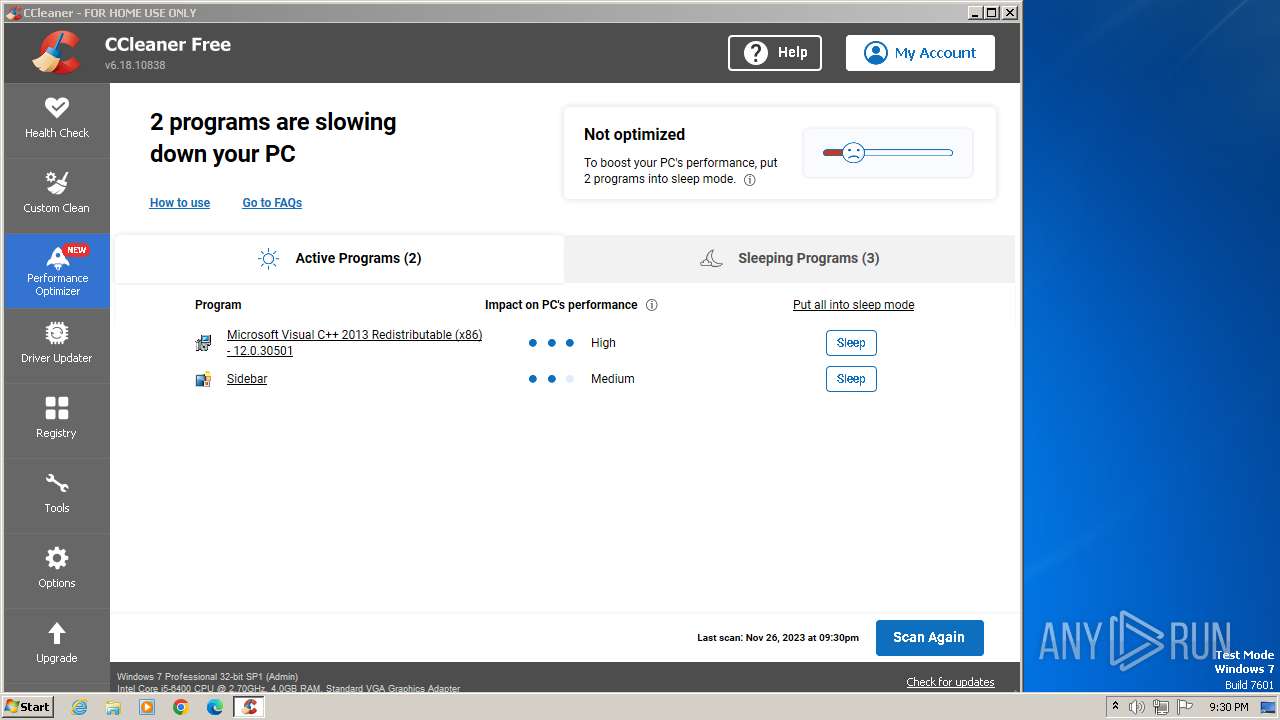The height and width of the screenshot is (720, 1280).
Task: Open the Windows Start menu
Action: tap(27, 707)
